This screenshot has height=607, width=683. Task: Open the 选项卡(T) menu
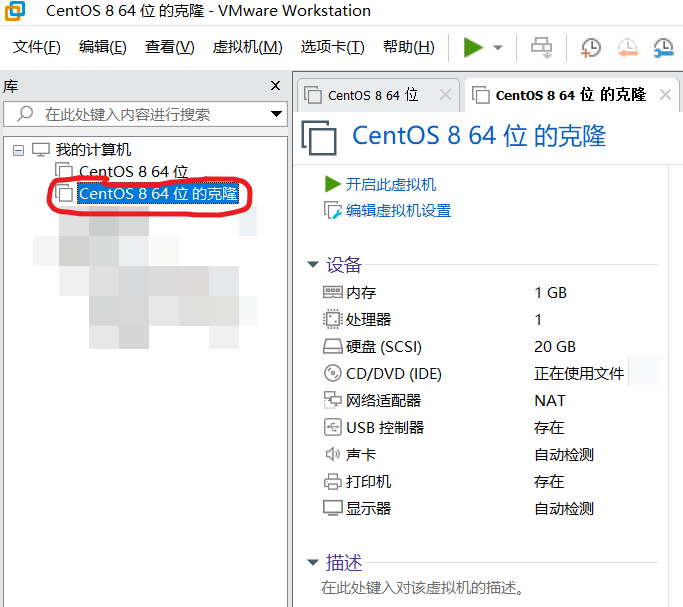332,47
